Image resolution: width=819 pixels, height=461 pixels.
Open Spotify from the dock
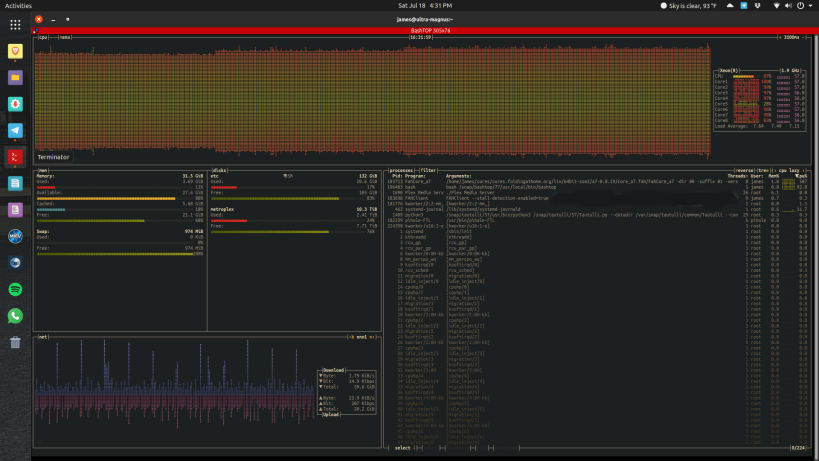coord(15,289)
